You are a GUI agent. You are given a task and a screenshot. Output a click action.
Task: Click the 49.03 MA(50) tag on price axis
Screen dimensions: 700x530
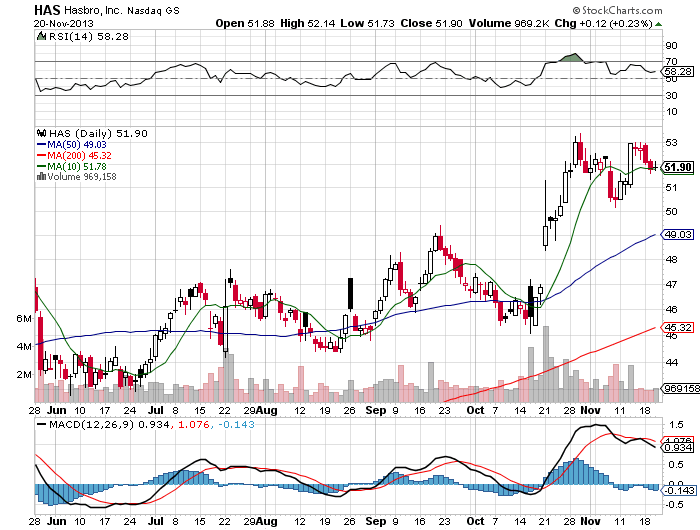click(677, 234)
